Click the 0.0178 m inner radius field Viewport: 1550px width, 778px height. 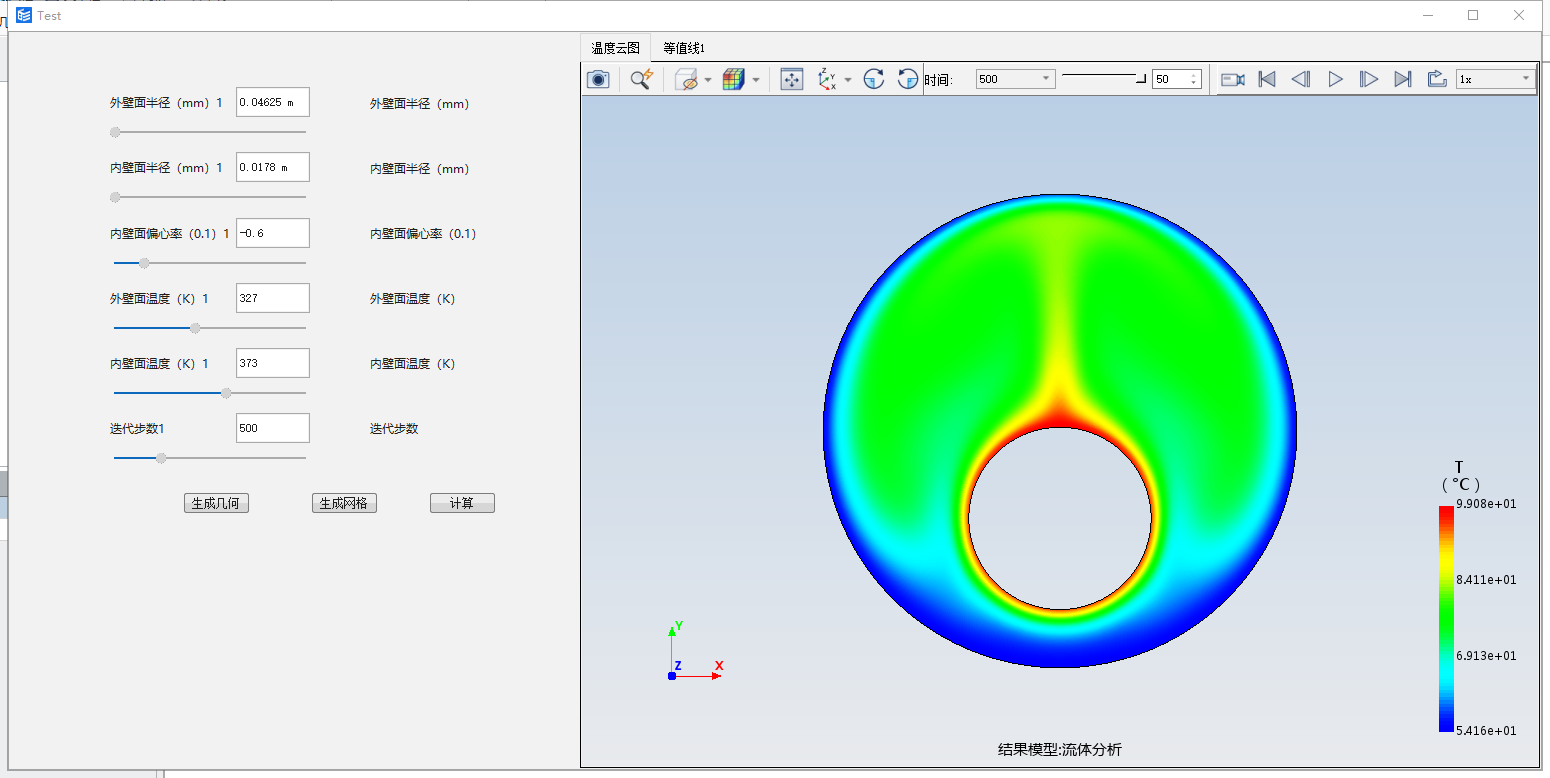pyautogui.click(x=273, y=167)
